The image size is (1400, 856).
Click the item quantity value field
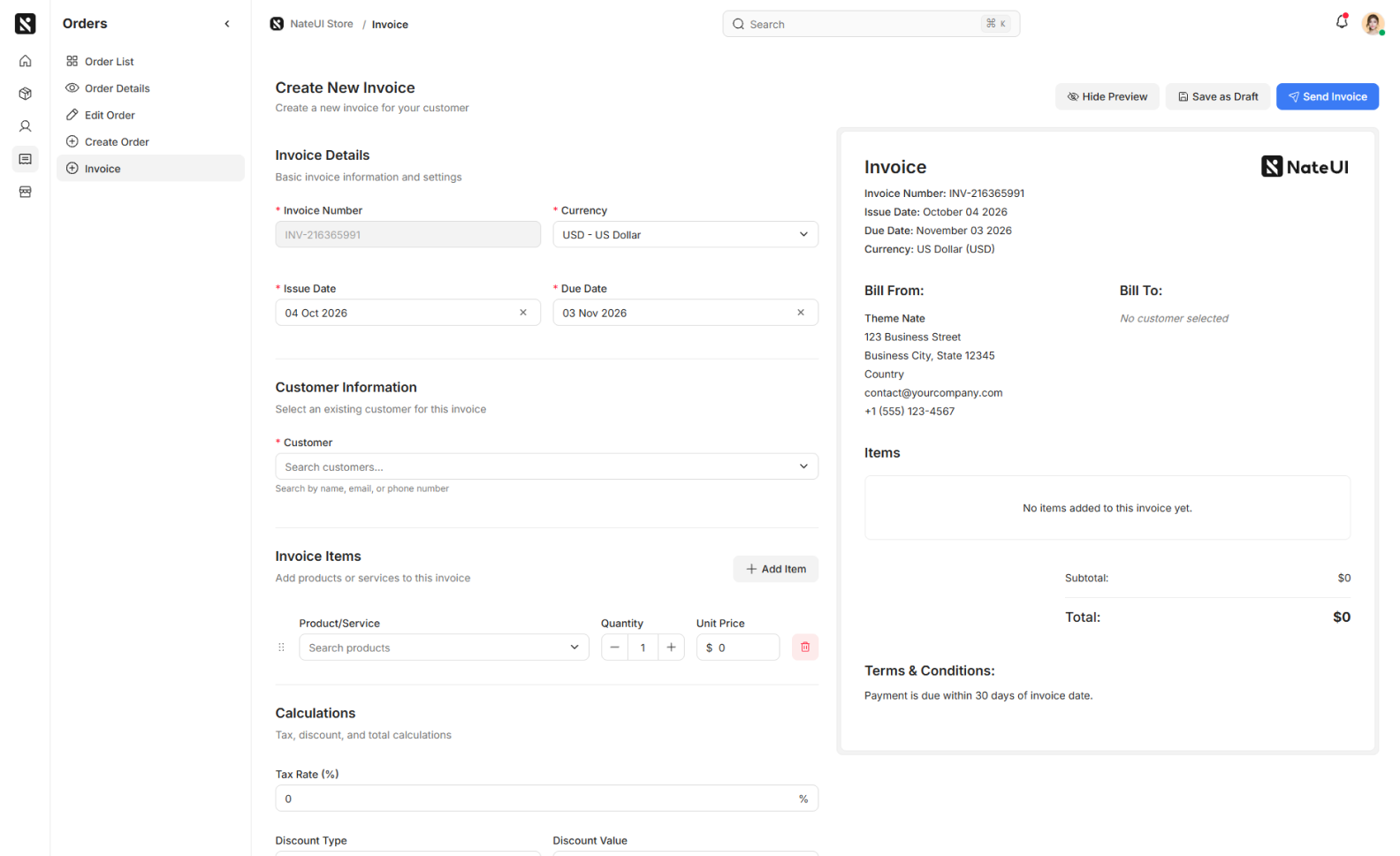click(x=643, y=648)
